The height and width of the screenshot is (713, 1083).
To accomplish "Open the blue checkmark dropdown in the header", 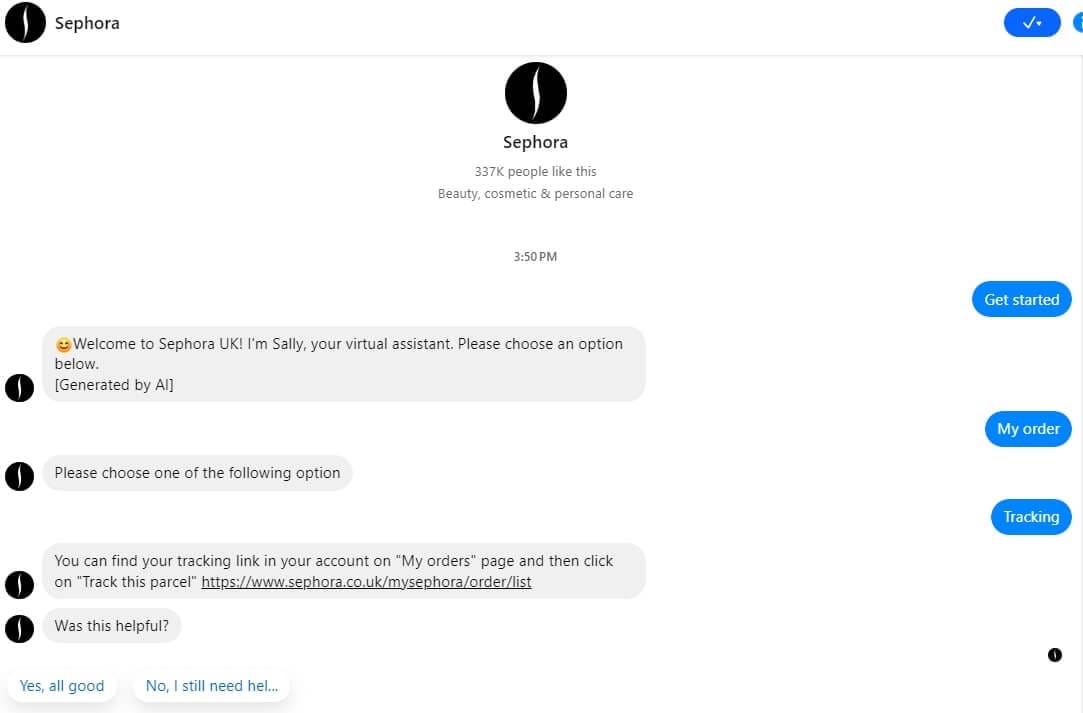I will pos(1031,22).
